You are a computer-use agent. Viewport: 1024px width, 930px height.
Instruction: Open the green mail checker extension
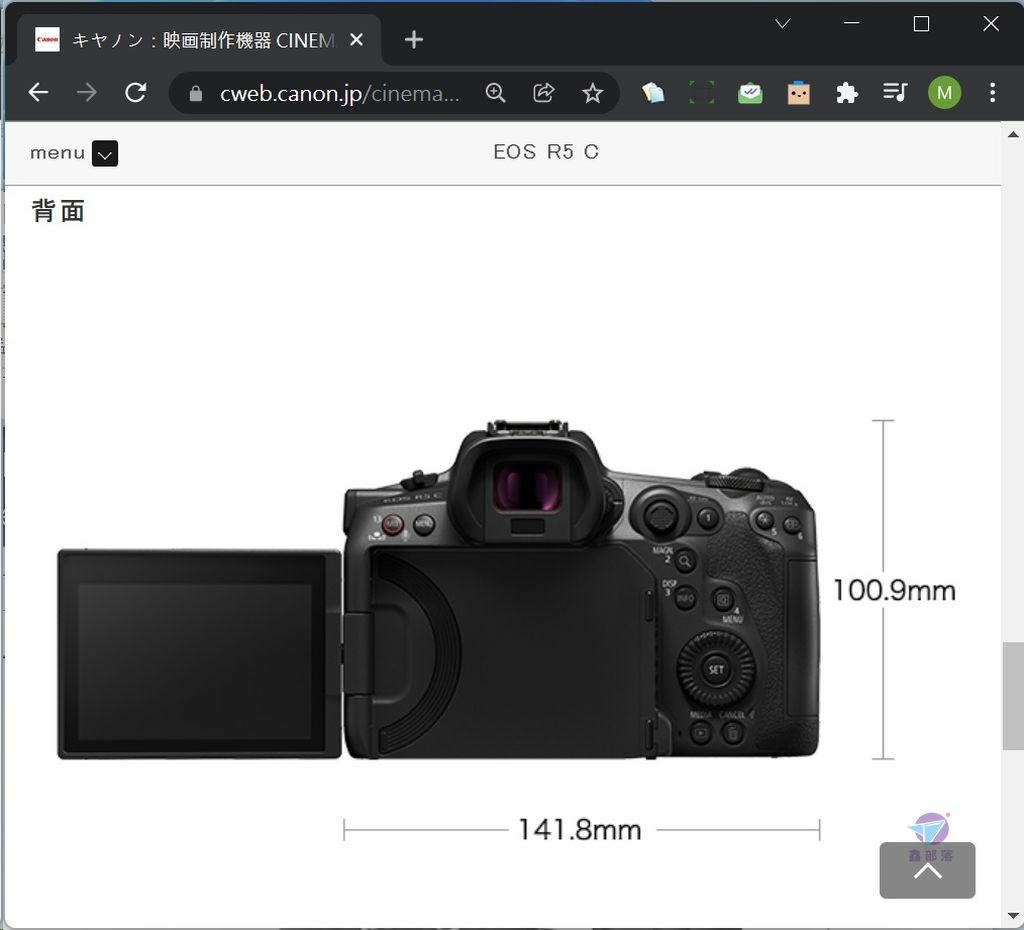tap(750, 93)
